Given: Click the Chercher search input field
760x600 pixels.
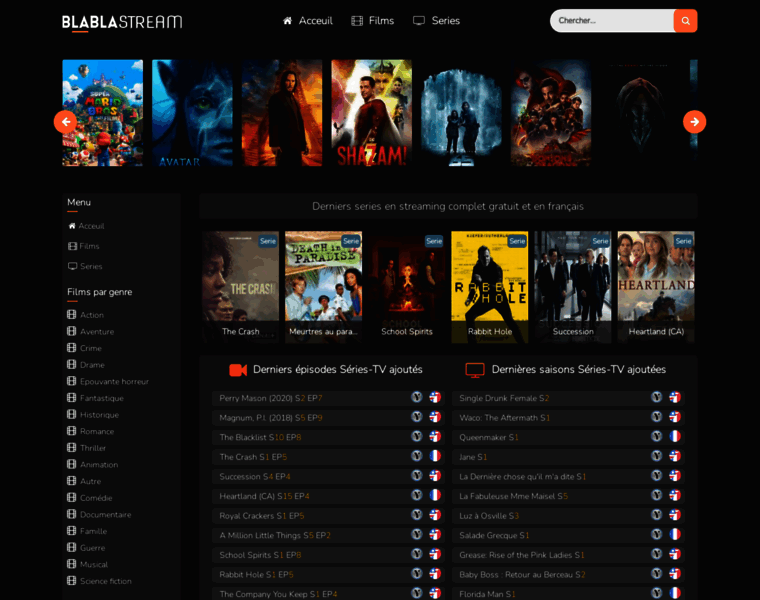Looking at the screenshot, I should [612, 21].
